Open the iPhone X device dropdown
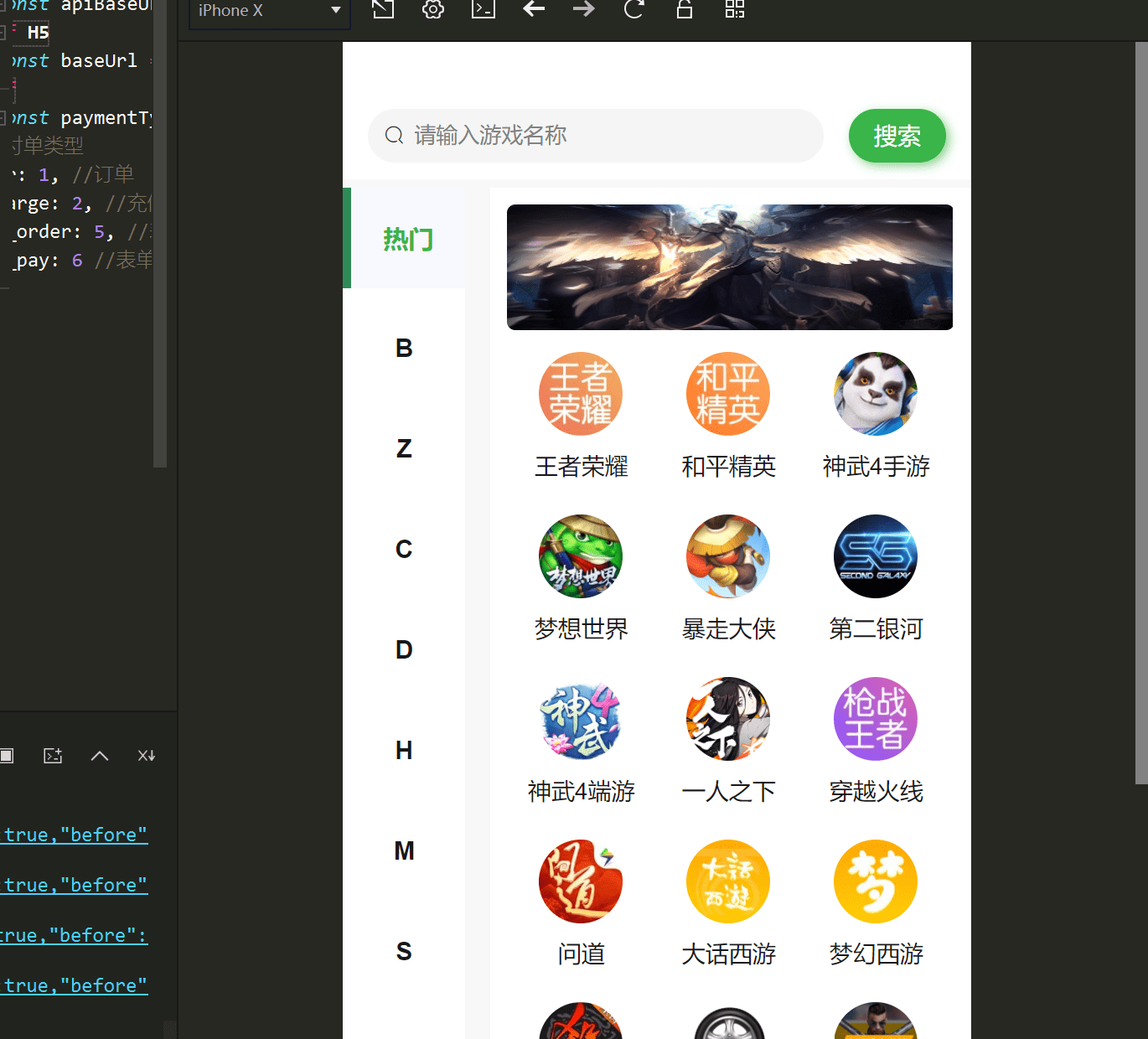1148x1039 pixels. click(x=269, y=12)
